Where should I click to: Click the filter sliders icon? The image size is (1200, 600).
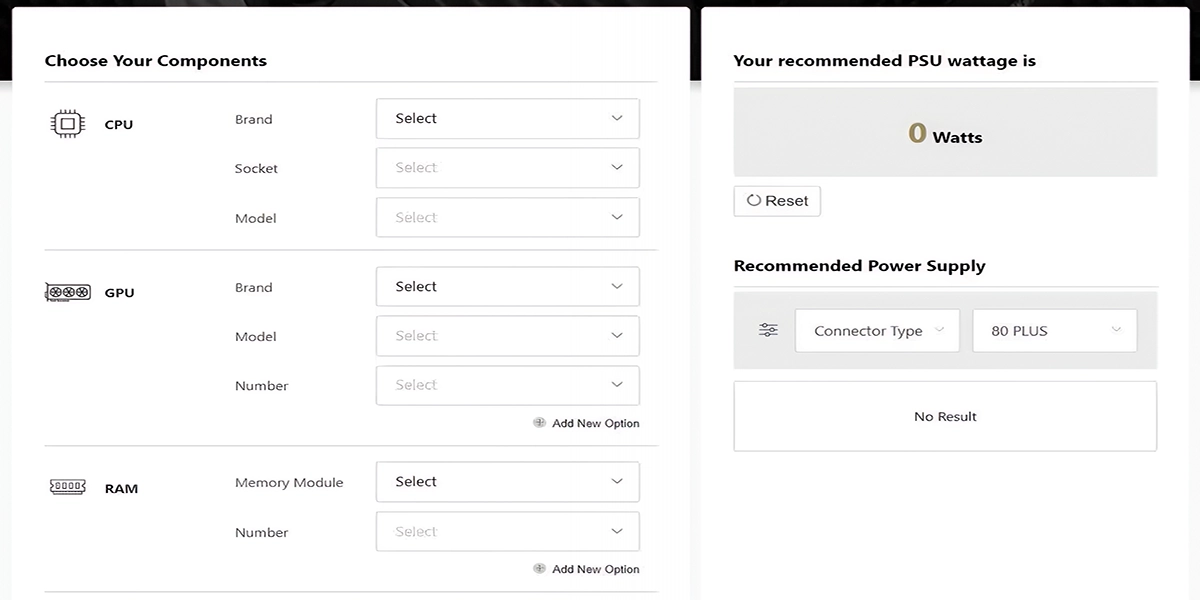(768, 330)
